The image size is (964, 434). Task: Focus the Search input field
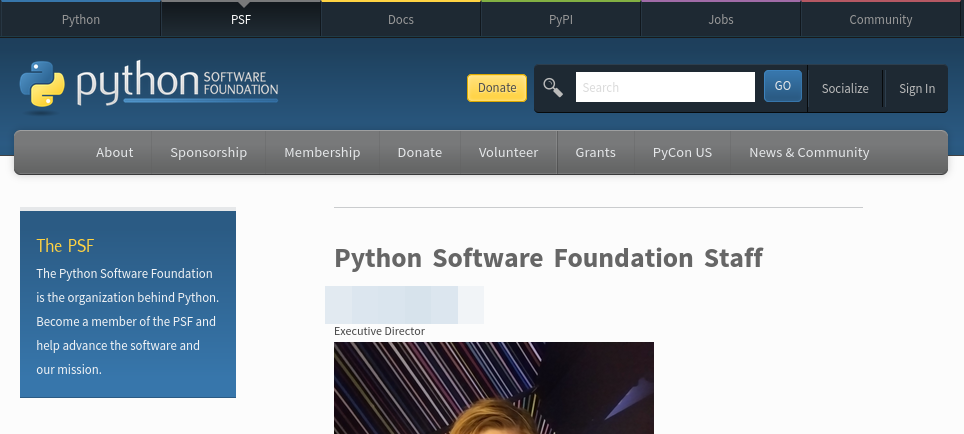(x=665, y=87)
